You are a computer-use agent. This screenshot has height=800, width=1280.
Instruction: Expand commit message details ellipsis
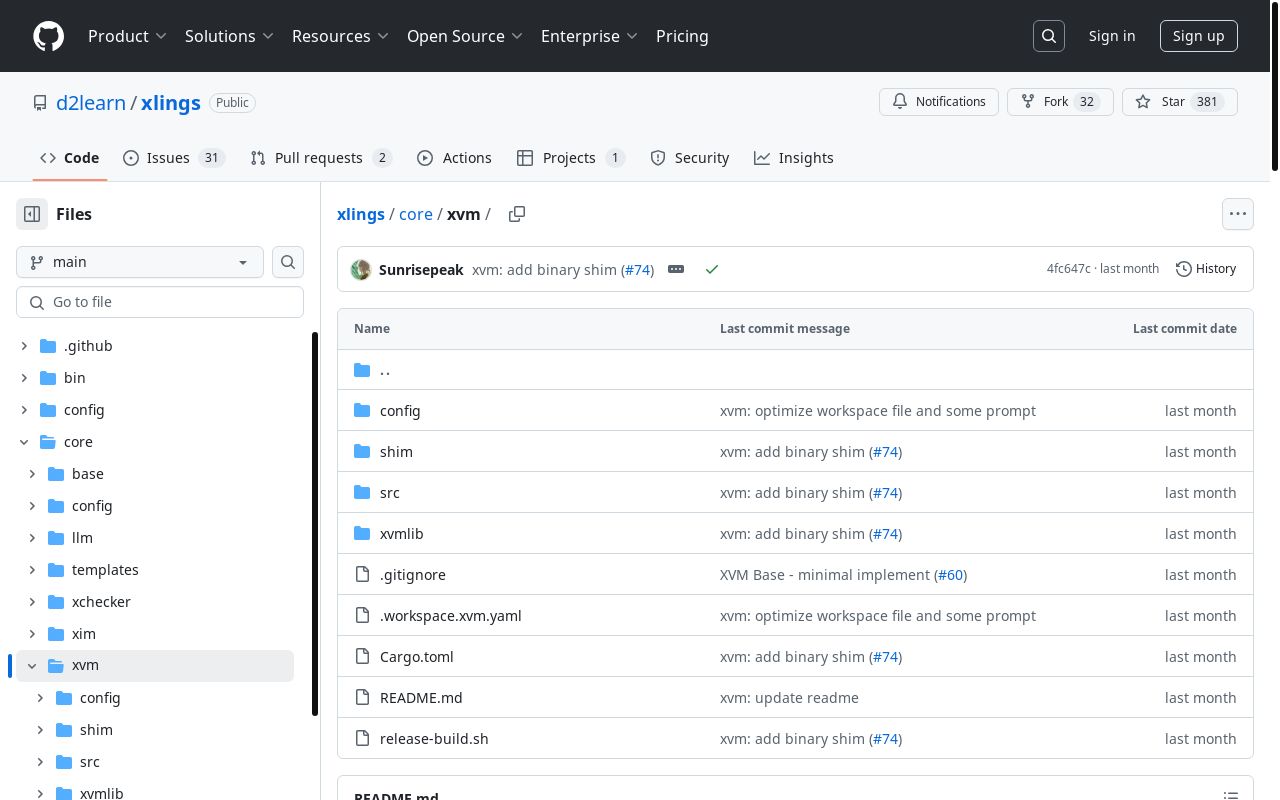click(676, 269)
